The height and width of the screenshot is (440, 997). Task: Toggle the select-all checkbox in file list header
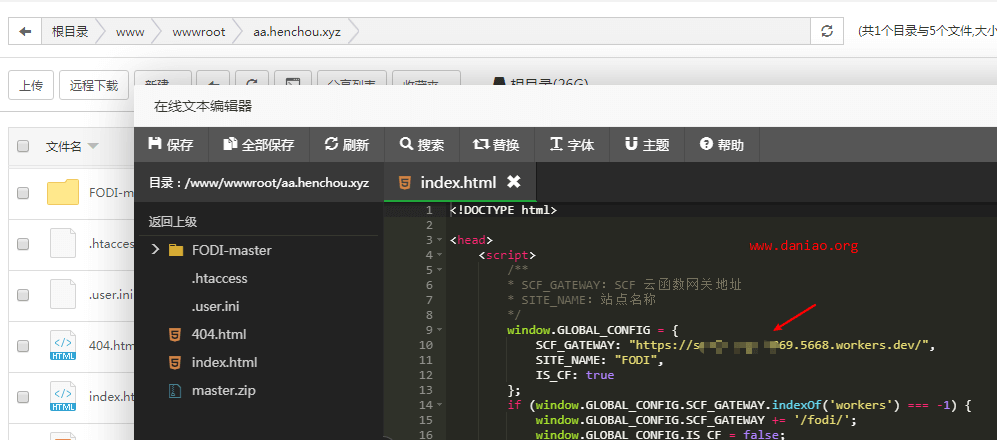23,146
